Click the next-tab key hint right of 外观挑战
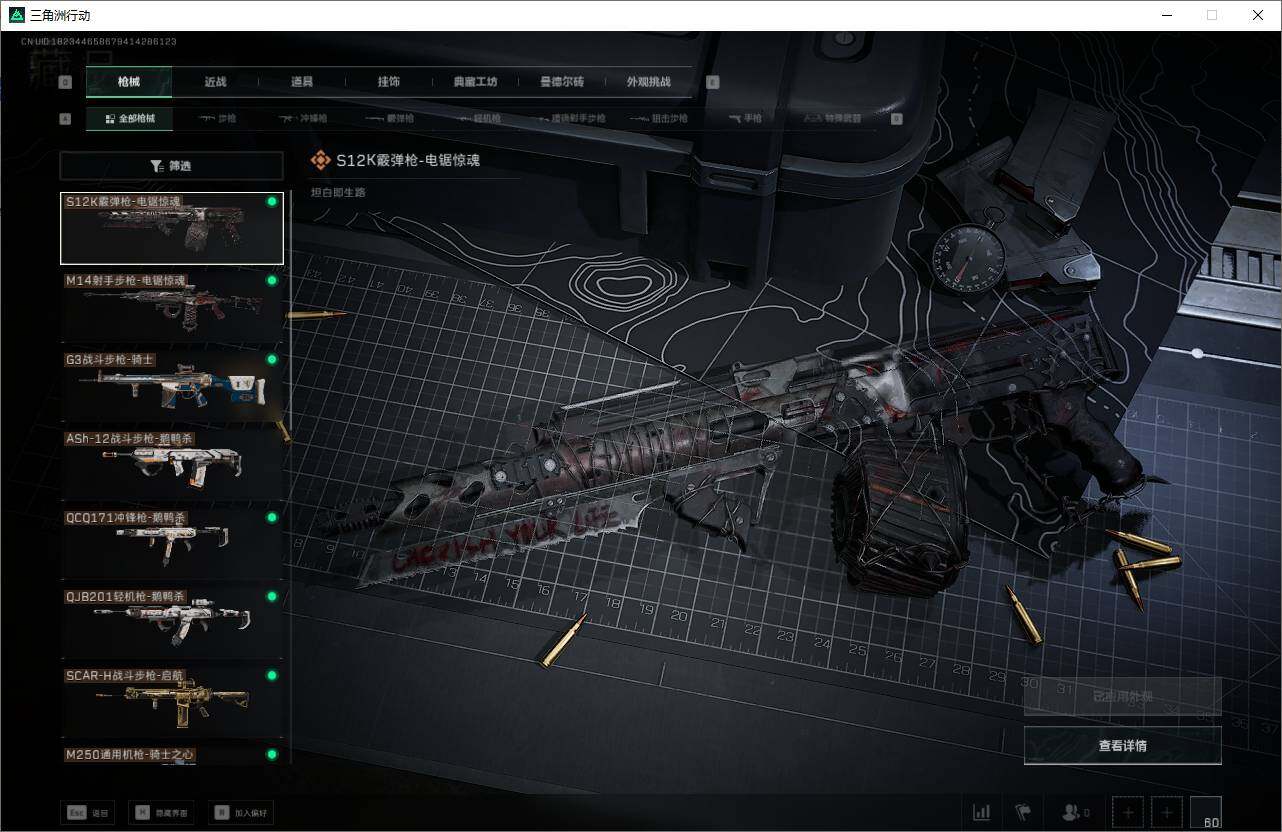 (713, 82)
